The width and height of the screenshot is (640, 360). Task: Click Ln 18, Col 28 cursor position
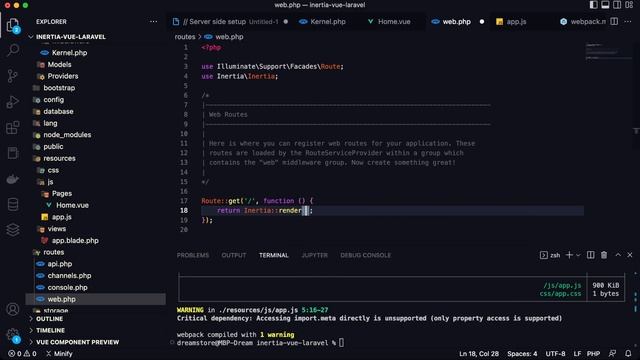coord(479,353)
